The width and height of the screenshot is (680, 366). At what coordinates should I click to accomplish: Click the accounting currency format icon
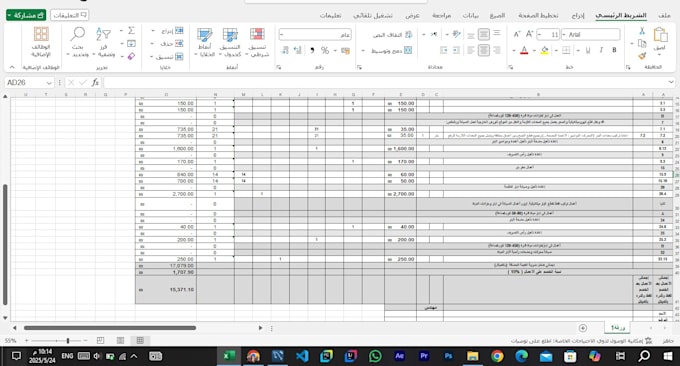tap(346, 51)
